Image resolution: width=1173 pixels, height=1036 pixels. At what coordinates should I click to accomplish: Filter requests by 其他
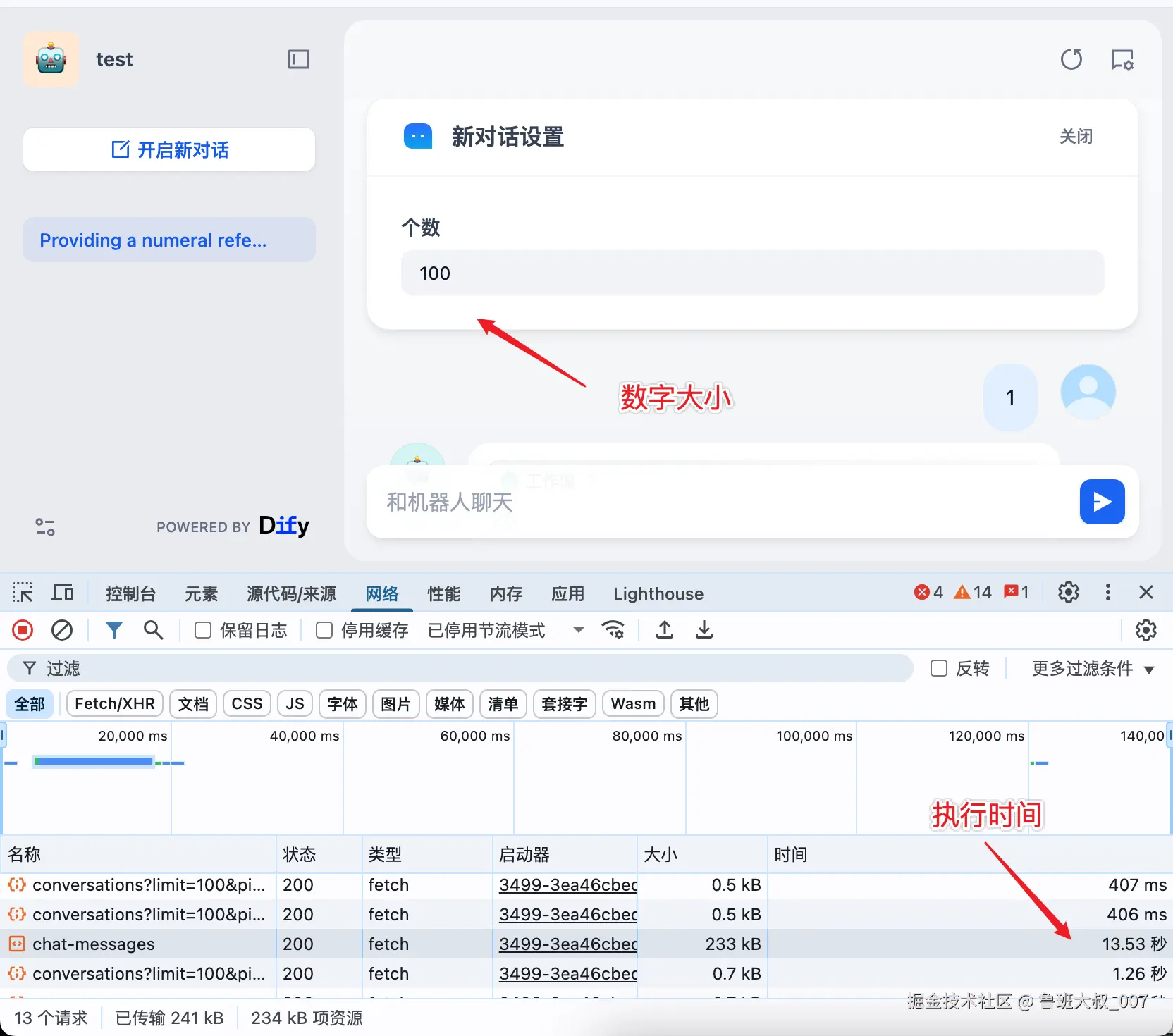pos(694,704)
